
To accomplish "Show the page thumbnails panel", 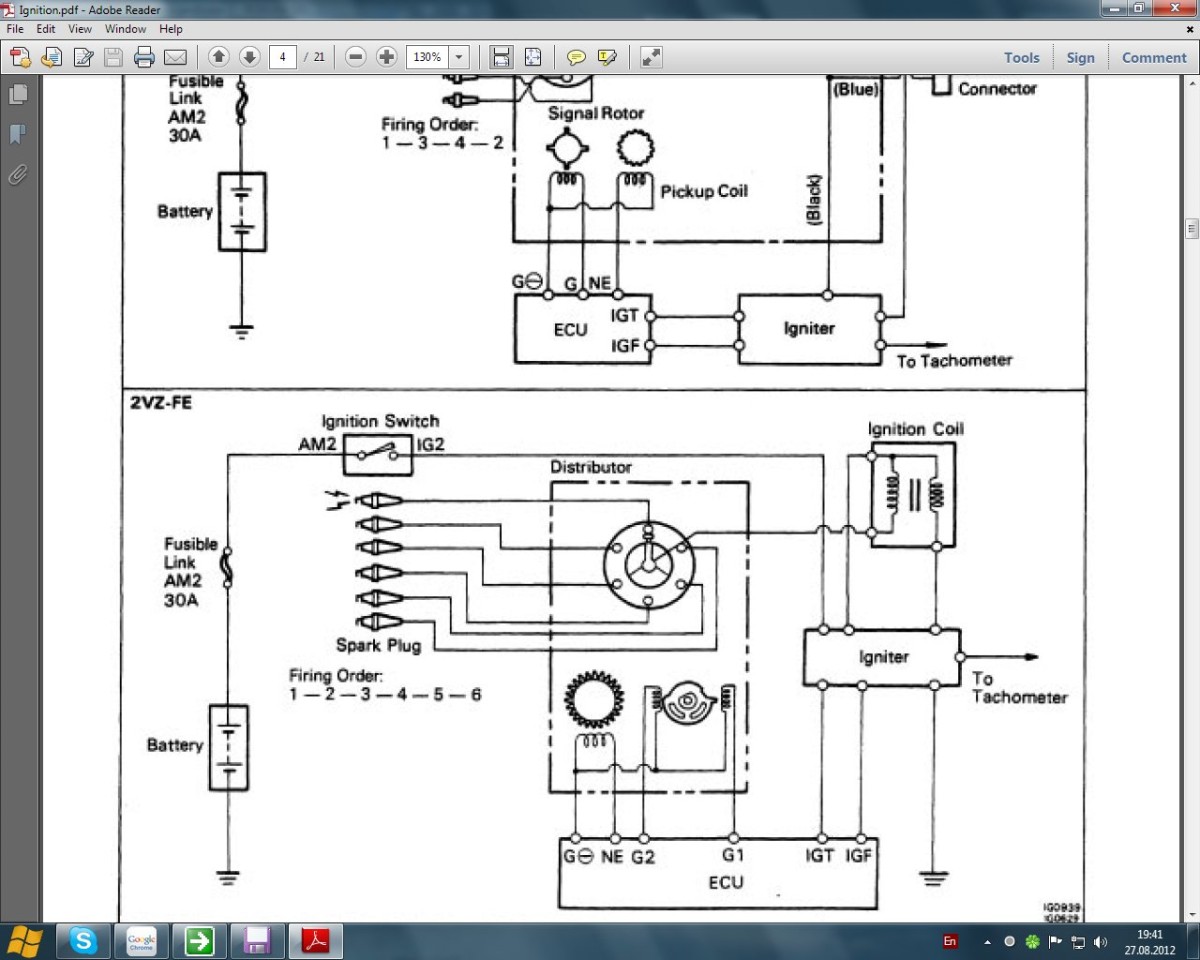I will (17, 95).
